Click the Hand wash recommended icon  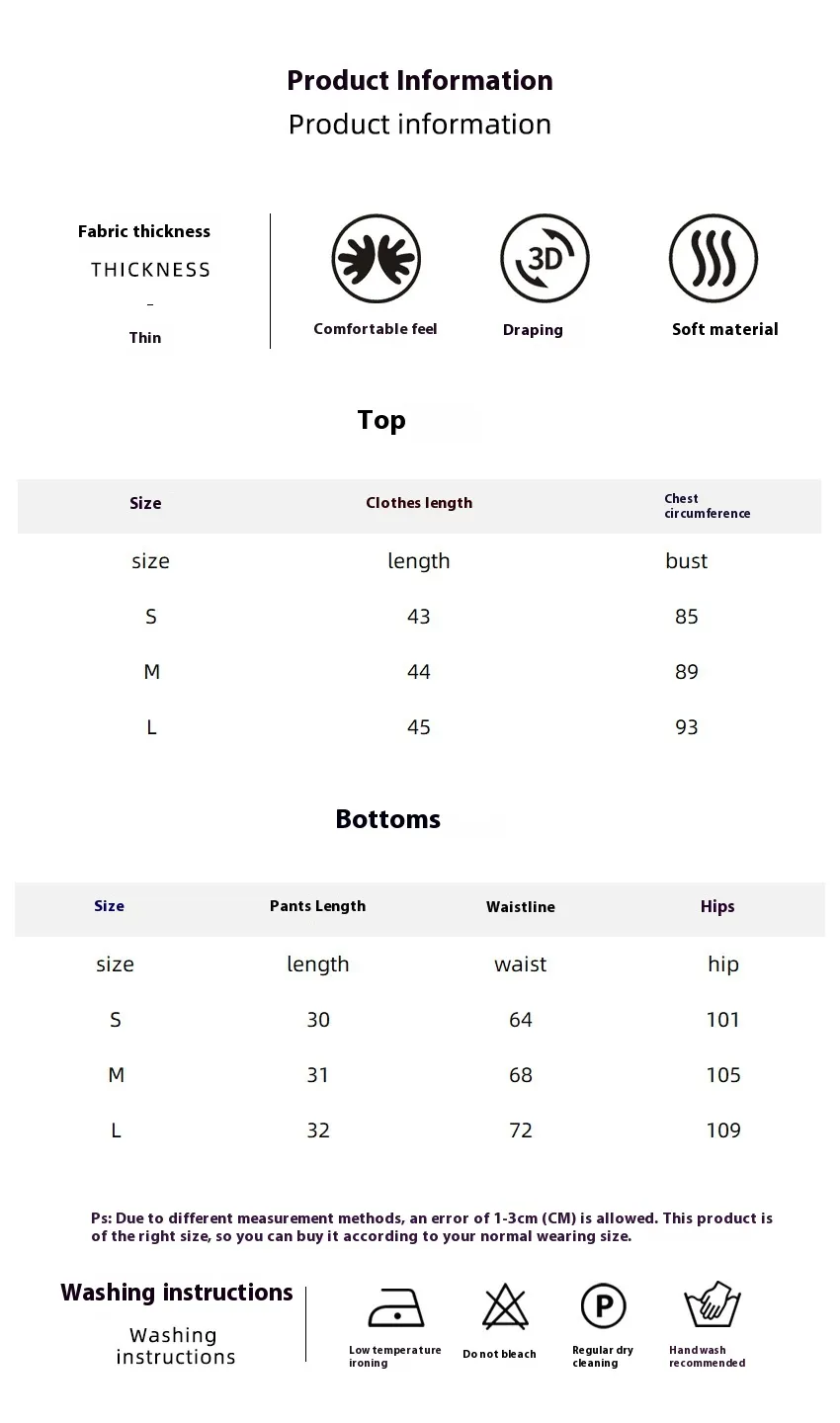point(713,1305)
